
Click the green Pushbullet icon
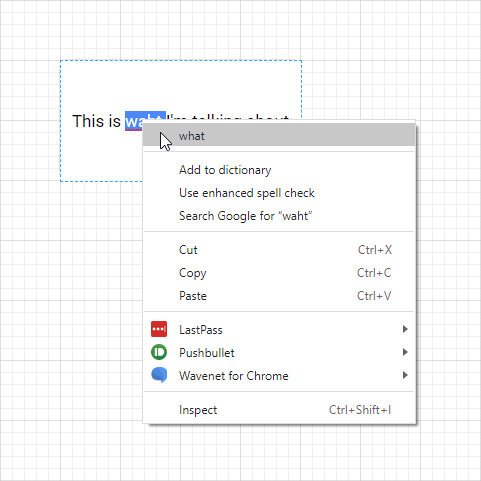(x=159, y=352)
